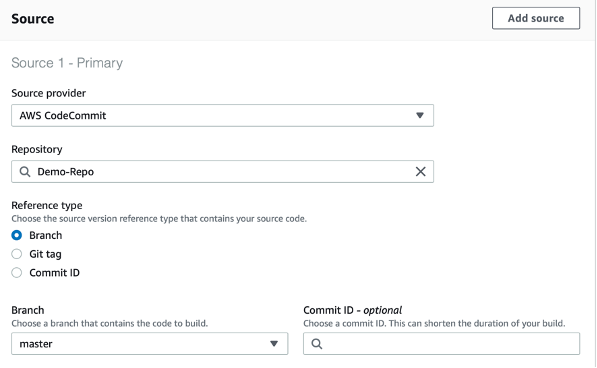
Task: Focus the optional Commit ID field
Action: [x=441, y=344]
